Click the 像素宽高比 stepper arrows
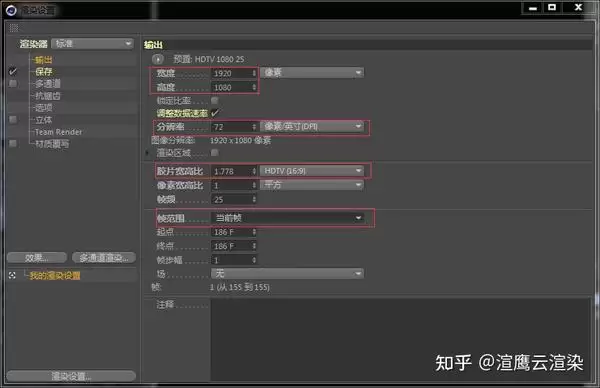Image resolution: width=600 pixels, height=388 pixels. (x=254, y=185)
